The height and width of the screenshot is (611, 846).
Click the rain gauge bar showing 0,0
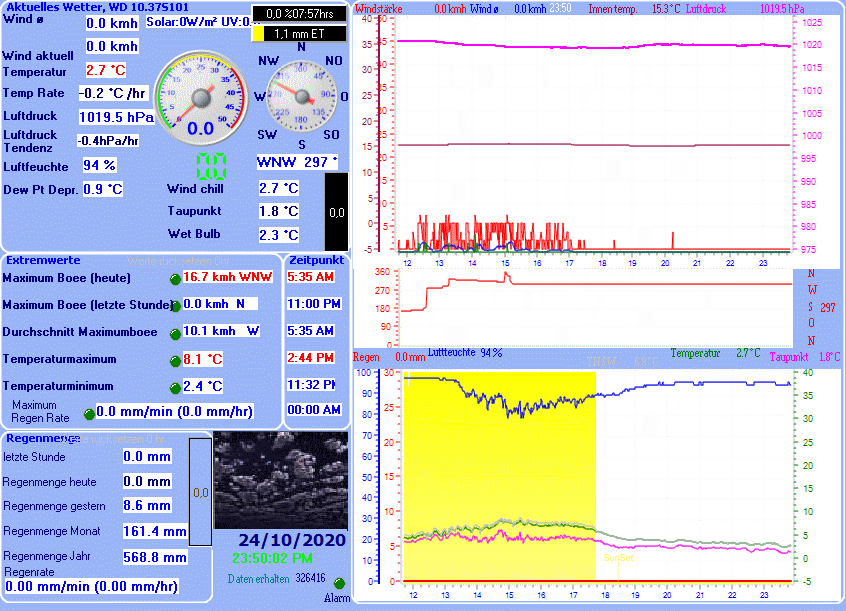[200, 492]
